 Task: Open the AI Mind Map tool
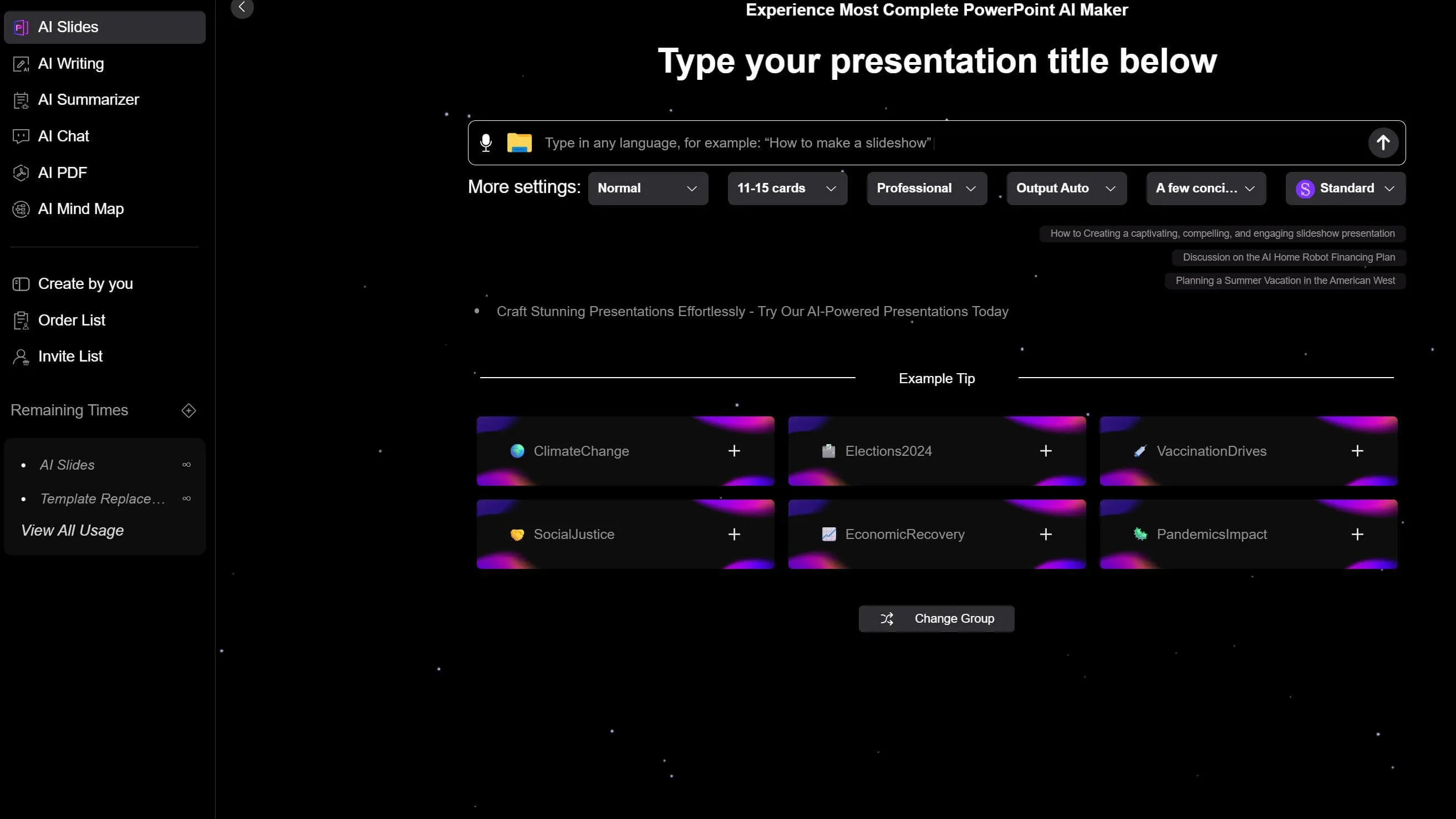point(81,208)
